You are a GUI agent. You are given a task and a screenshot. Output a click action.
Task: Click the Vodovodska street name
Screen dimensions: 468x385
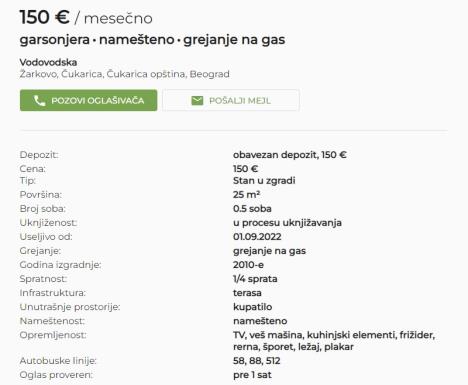[48, 62]
